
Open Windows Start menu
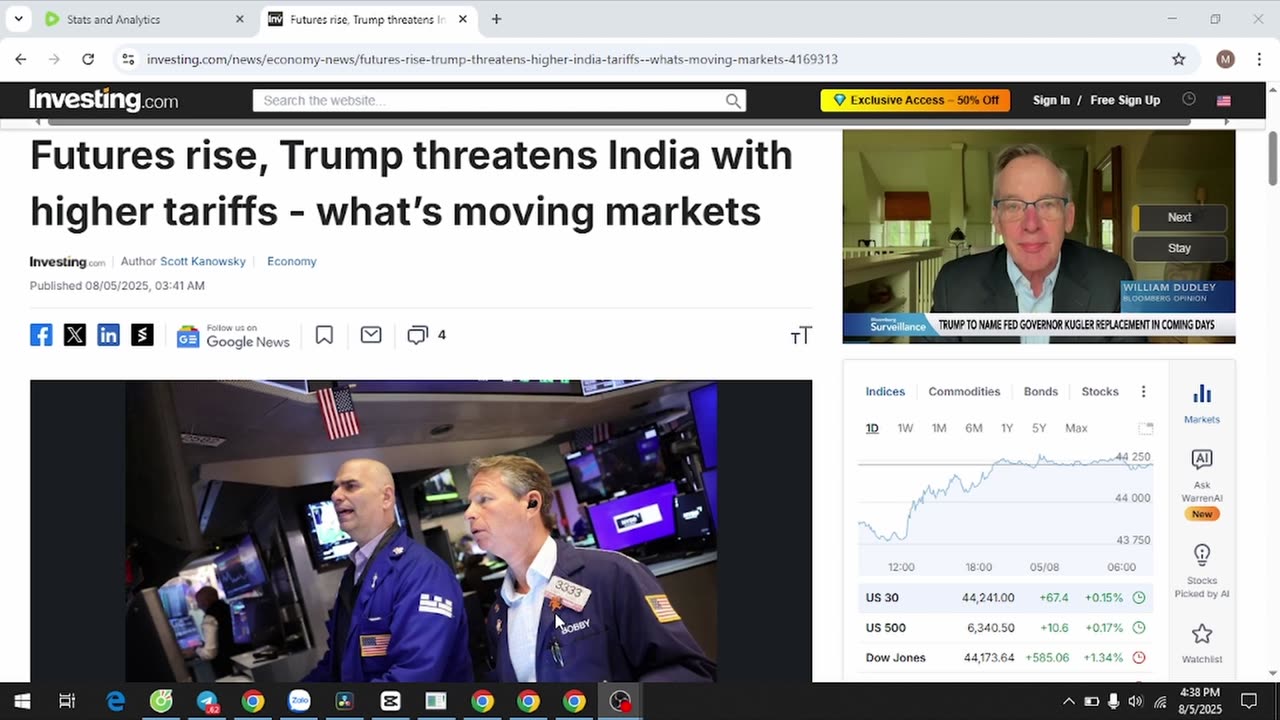pyautogui.click(x=22, y=701)
